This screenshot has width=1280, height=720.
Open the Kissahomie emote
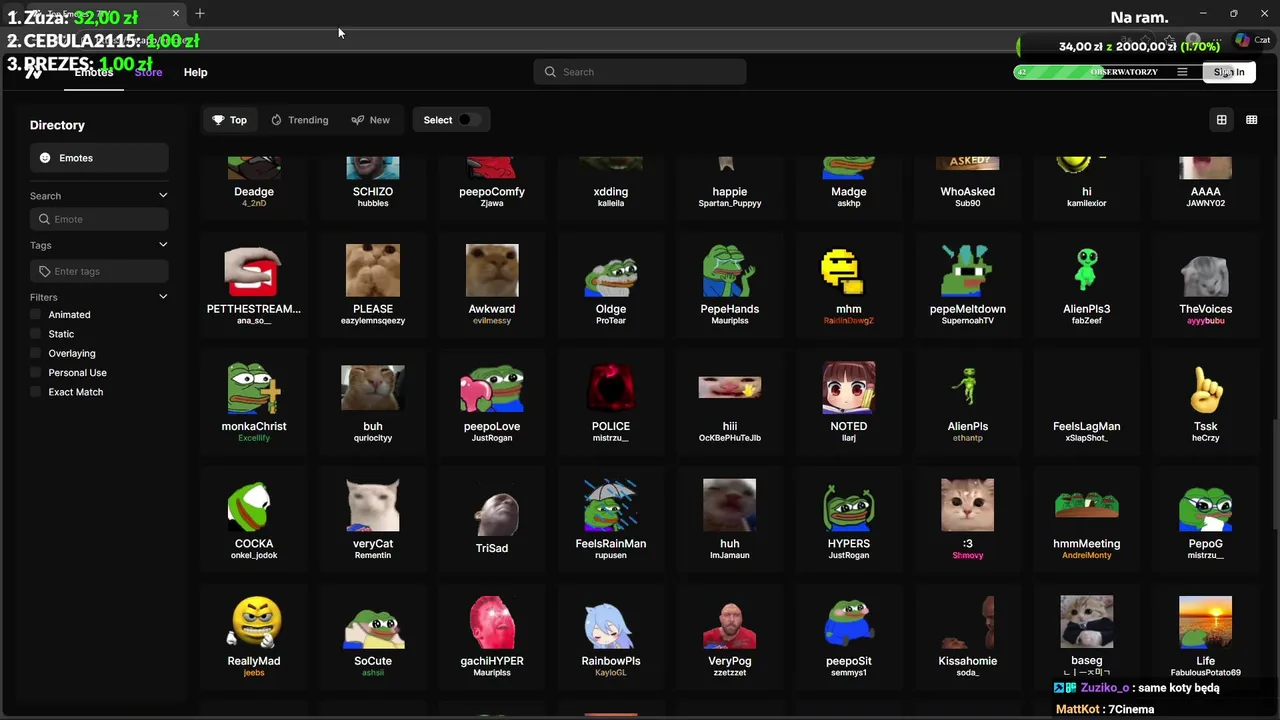tap(968, 623)
